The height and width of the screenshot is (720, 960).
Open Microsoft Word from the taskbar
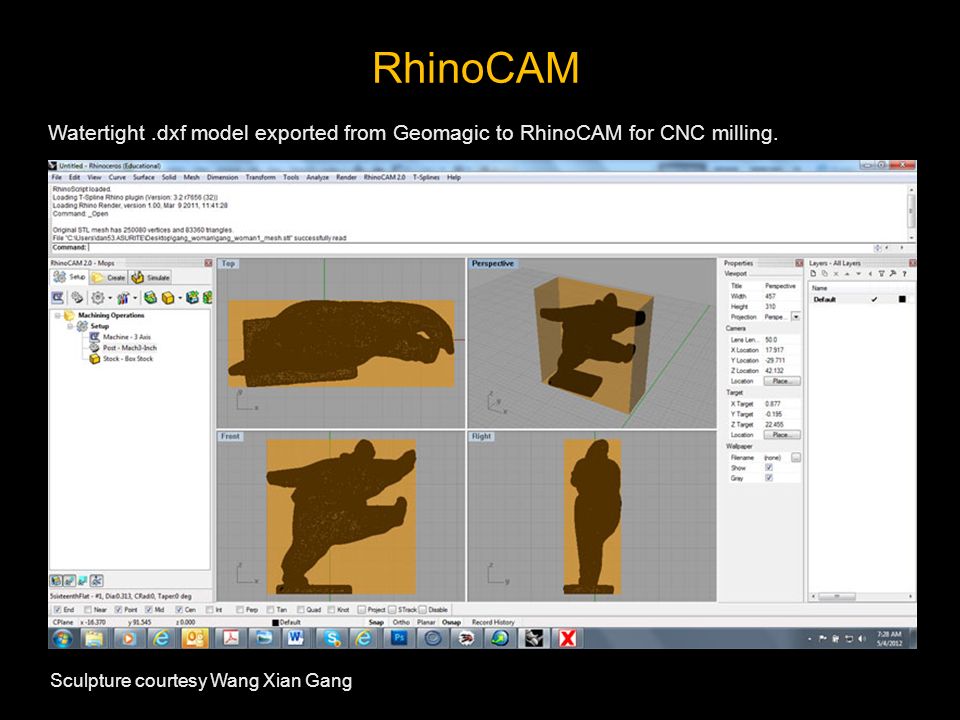(296, 639)
